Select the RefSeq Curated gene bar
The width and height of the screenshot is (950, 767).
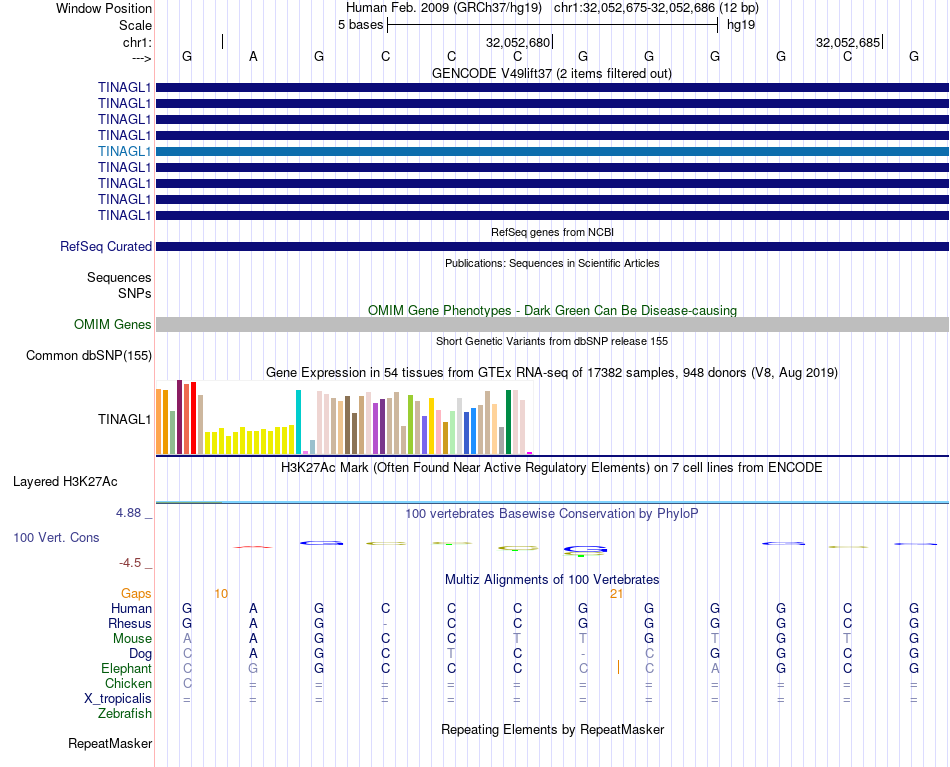click(x=552, y=247)
